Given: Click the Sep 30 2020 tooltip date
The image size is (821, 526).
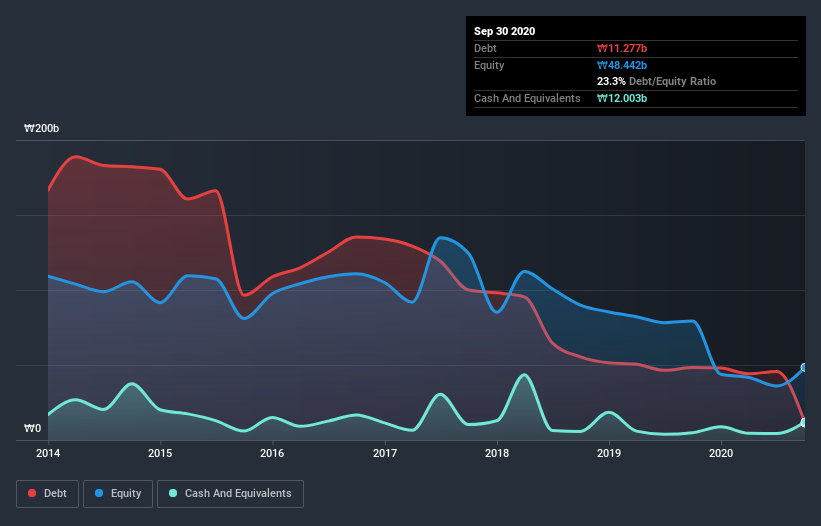Looking at the screenshot, I should [505, 31].
